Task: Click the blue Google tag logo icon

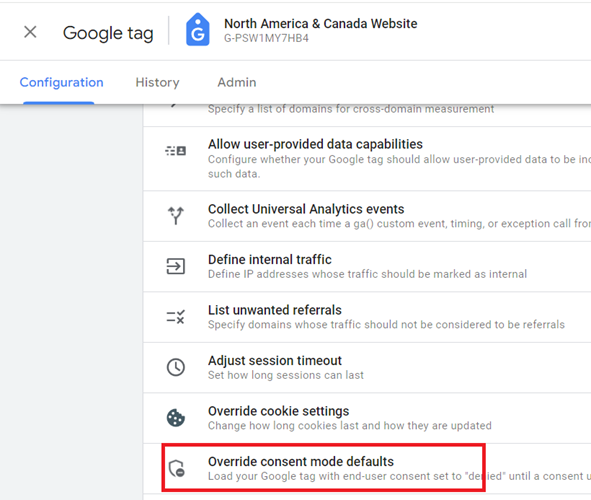Action: tap(198, 29)
